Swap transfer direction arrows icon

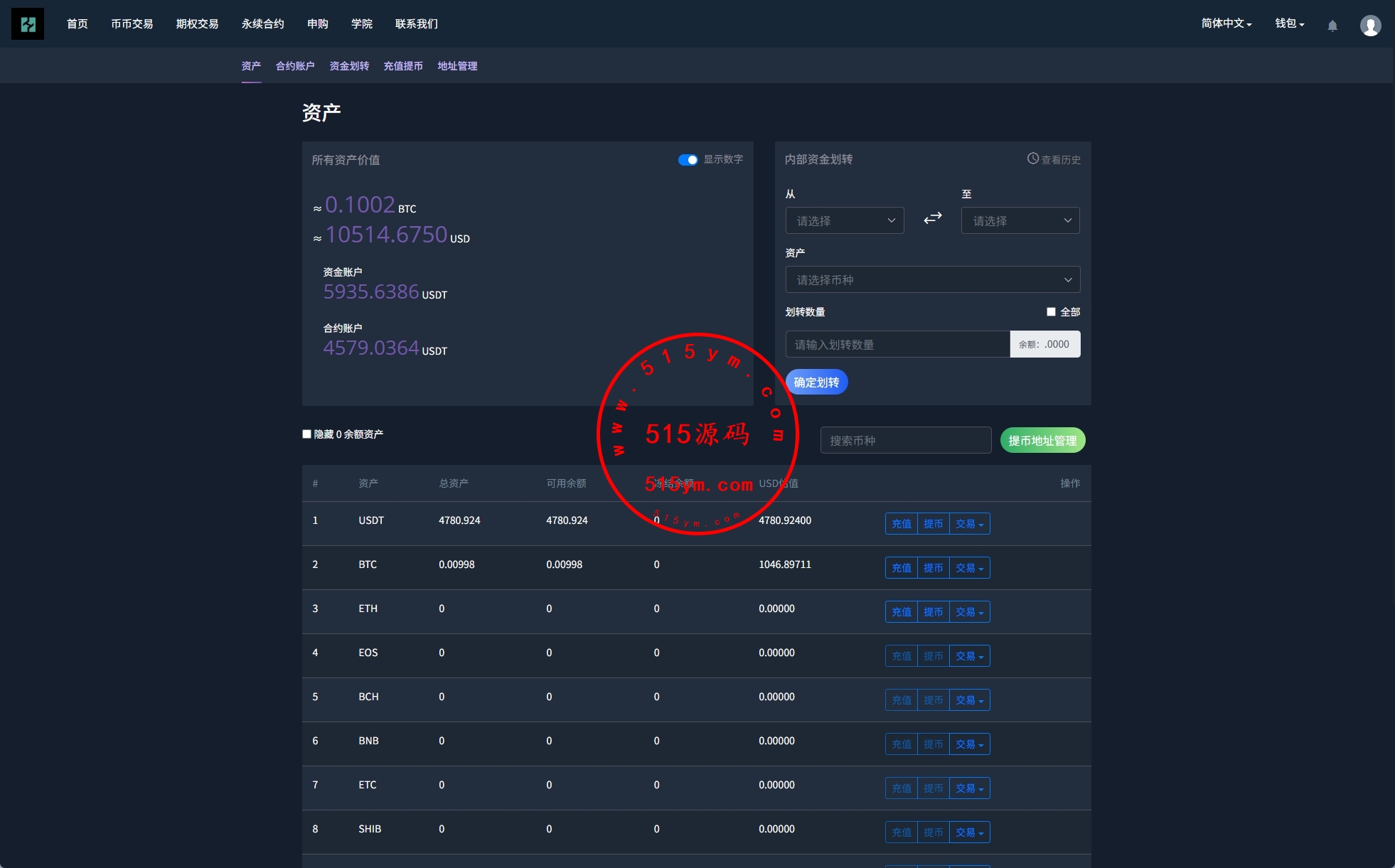[932, 218]
